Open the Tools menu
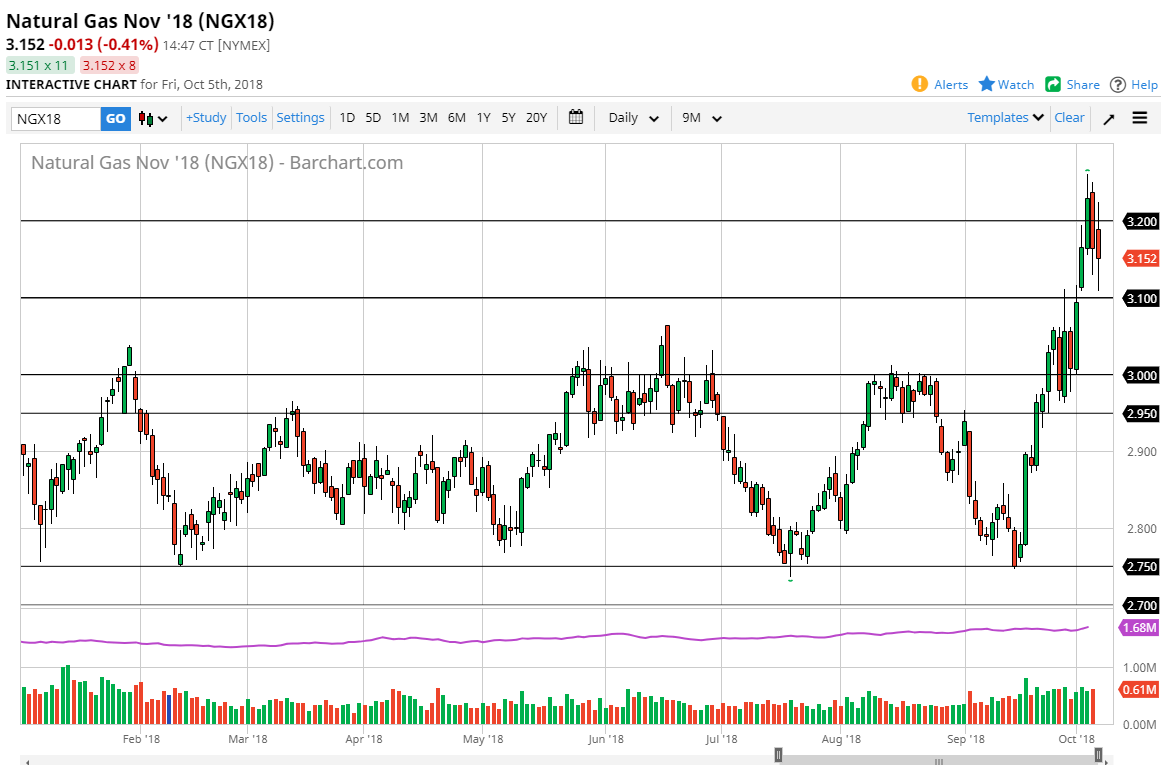 pos(251,118)
